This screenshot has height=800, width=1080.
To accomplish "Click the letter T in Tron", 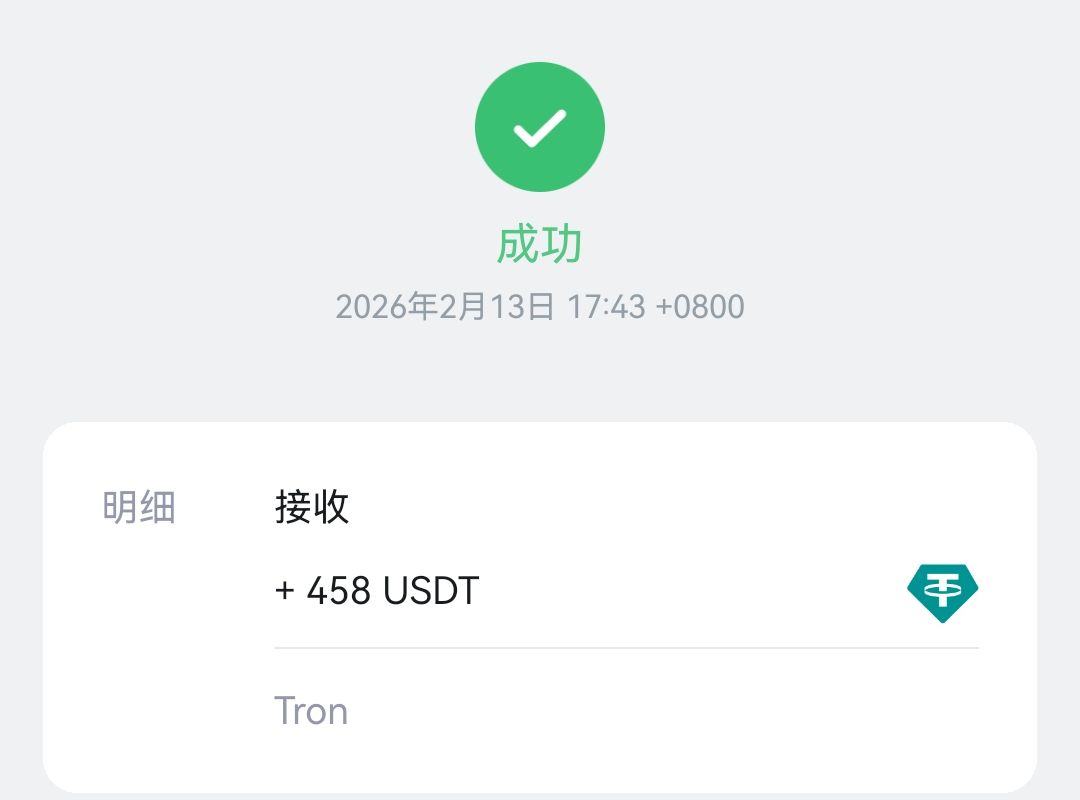I will click(x=285, y=711).
